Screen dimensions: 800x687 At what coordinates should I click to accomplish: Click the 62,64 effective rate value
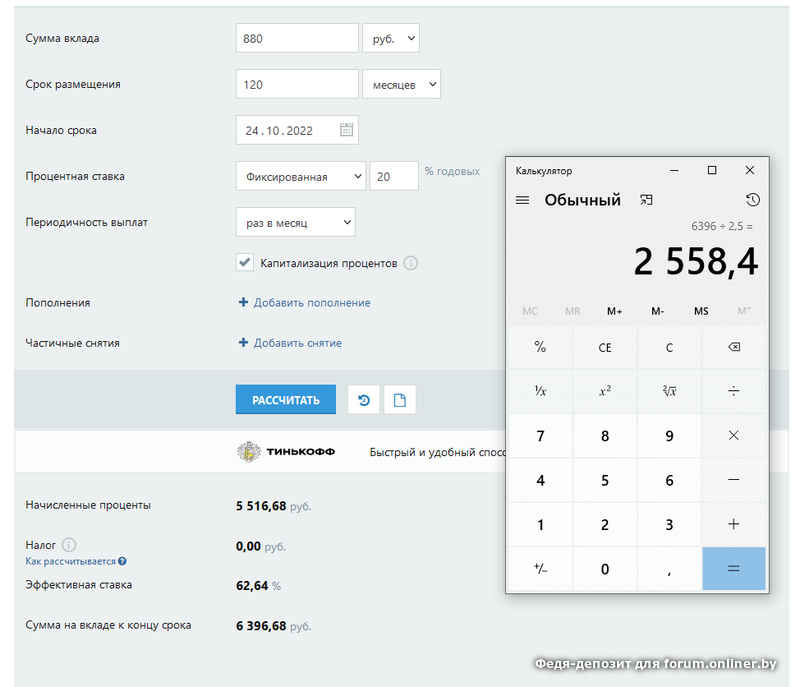coord(252,586)
